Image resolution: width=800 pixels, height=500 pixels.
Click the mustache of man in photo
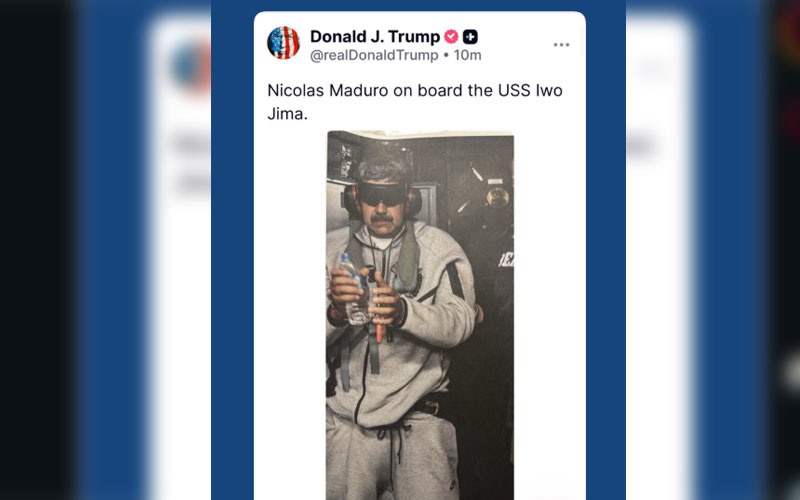[x=382, y=218]
